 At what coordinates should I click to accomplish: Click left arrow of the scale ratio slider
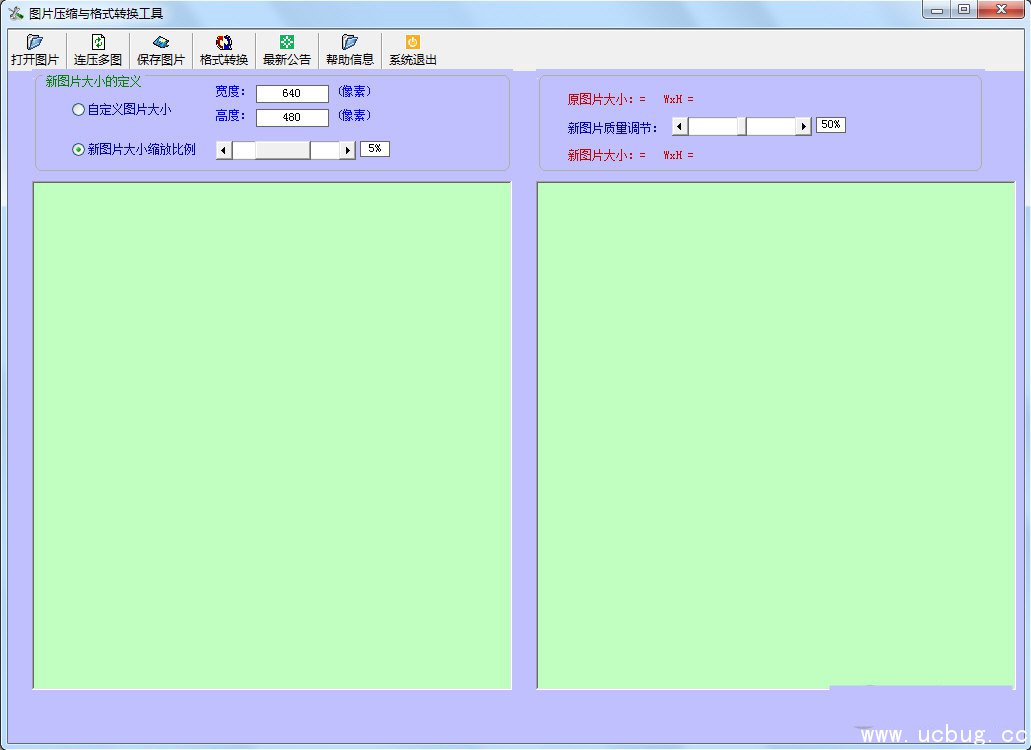tap(224, 150)
